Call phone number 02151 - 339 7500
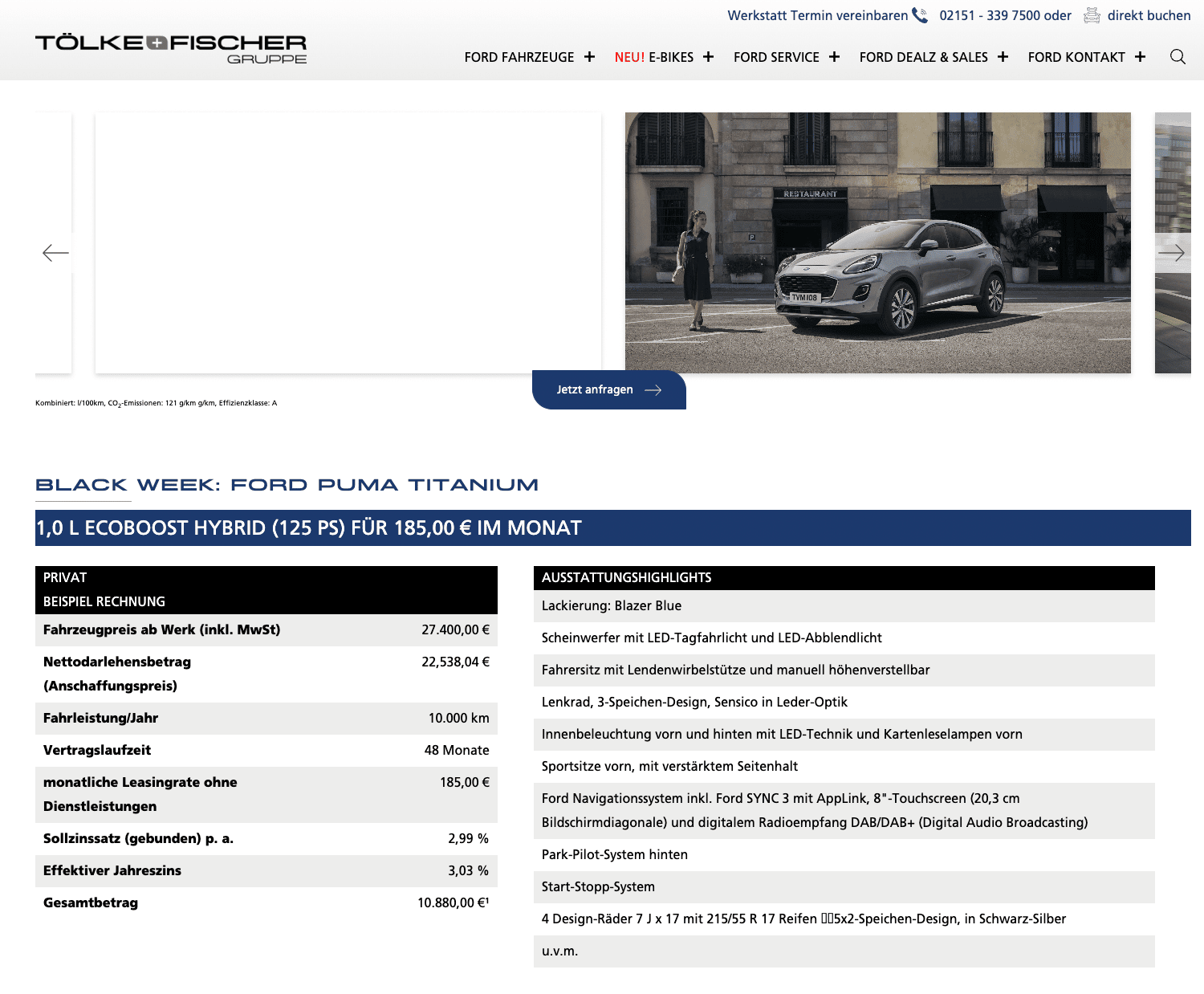1204x994 pixels. (x=990, y=15)
